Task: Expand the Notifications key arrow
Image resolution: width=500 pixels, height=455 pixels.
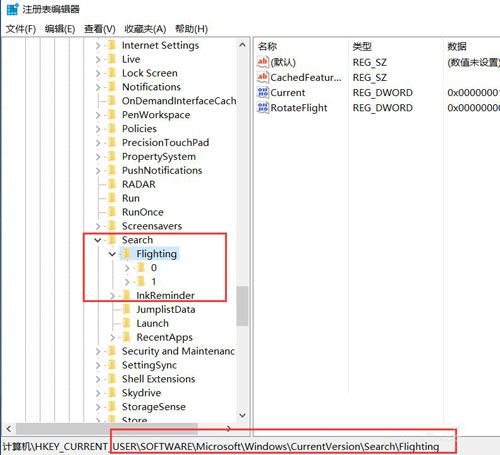Action: (x=98, y=87)
